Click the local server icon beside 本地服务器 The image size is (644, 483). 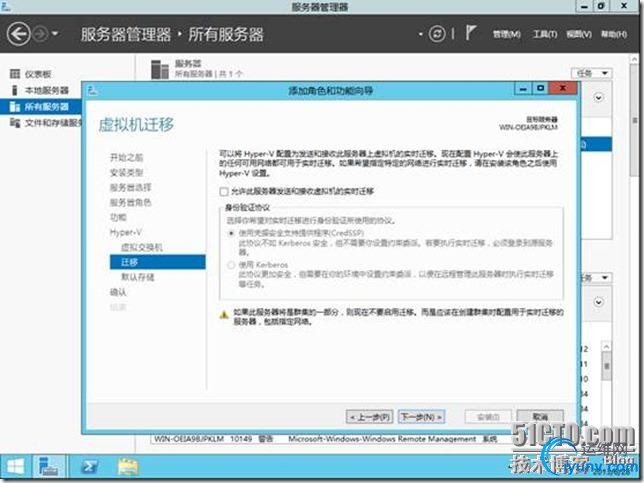point(15,90)
